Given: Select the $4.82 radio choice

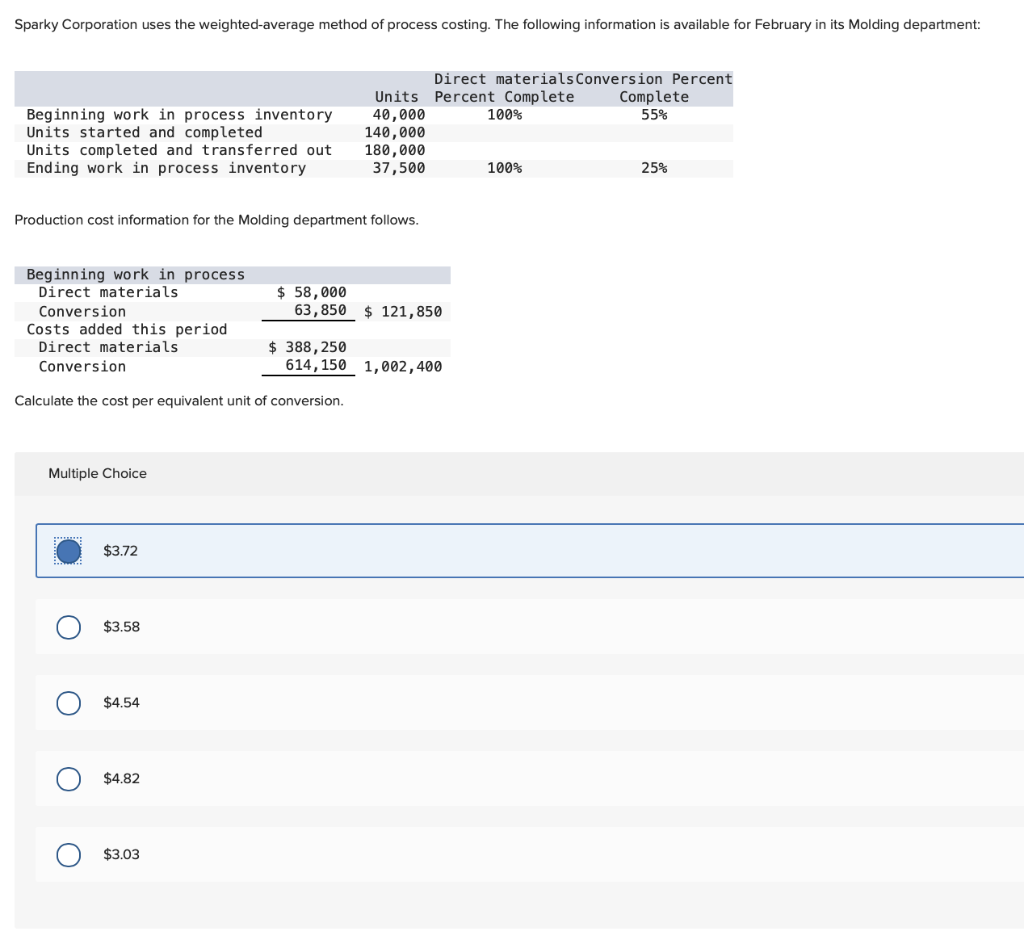Looking at the screenshot, I should 68,778.
